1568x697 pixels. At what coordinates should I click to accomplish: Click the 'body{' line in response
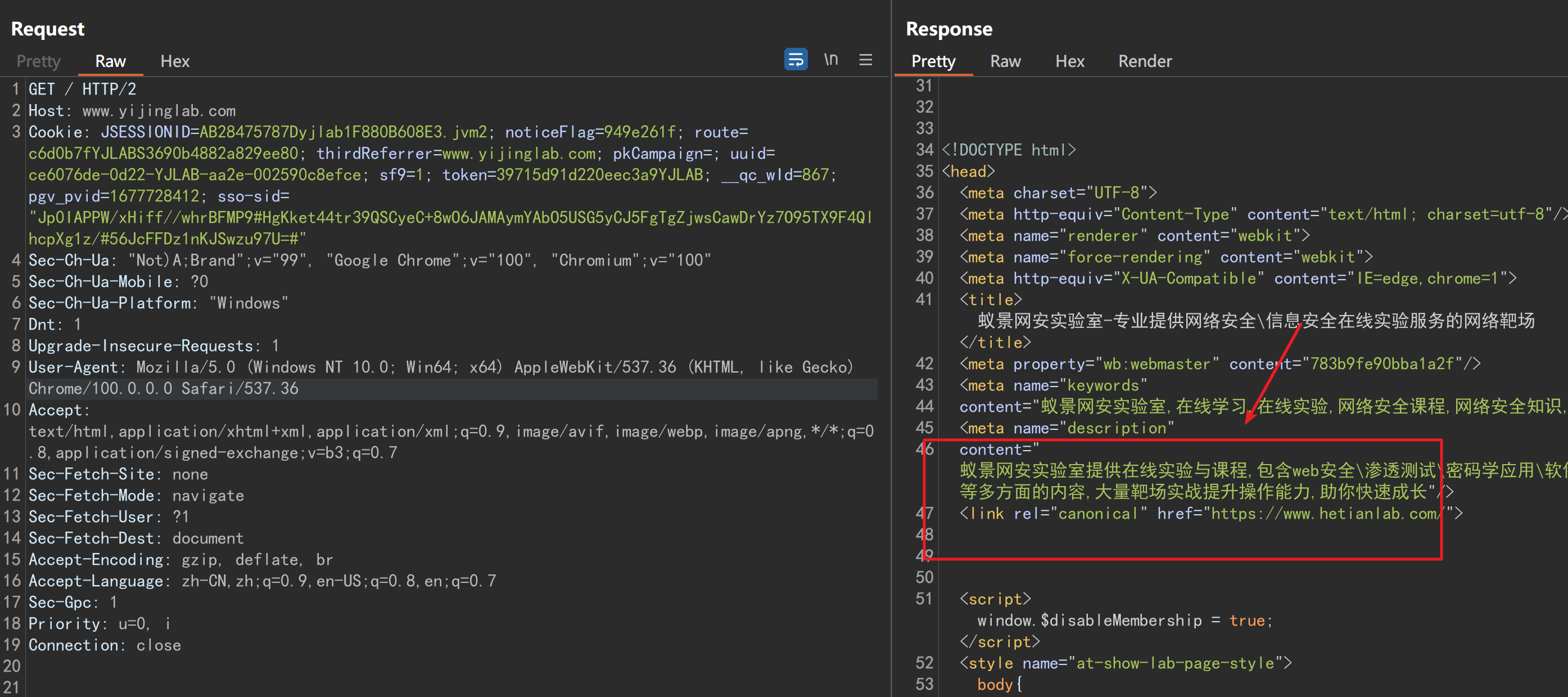point(1000,684)
